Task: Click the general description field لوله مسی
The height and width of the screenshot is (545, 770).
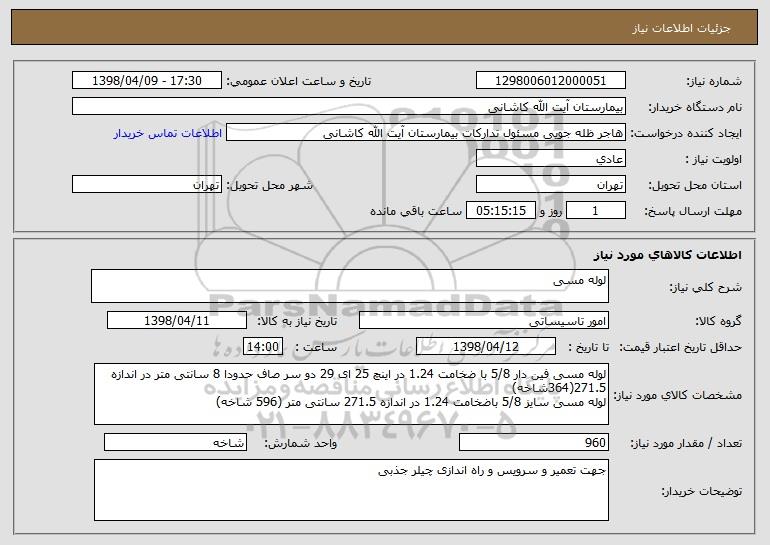Action: click(350, 286)
